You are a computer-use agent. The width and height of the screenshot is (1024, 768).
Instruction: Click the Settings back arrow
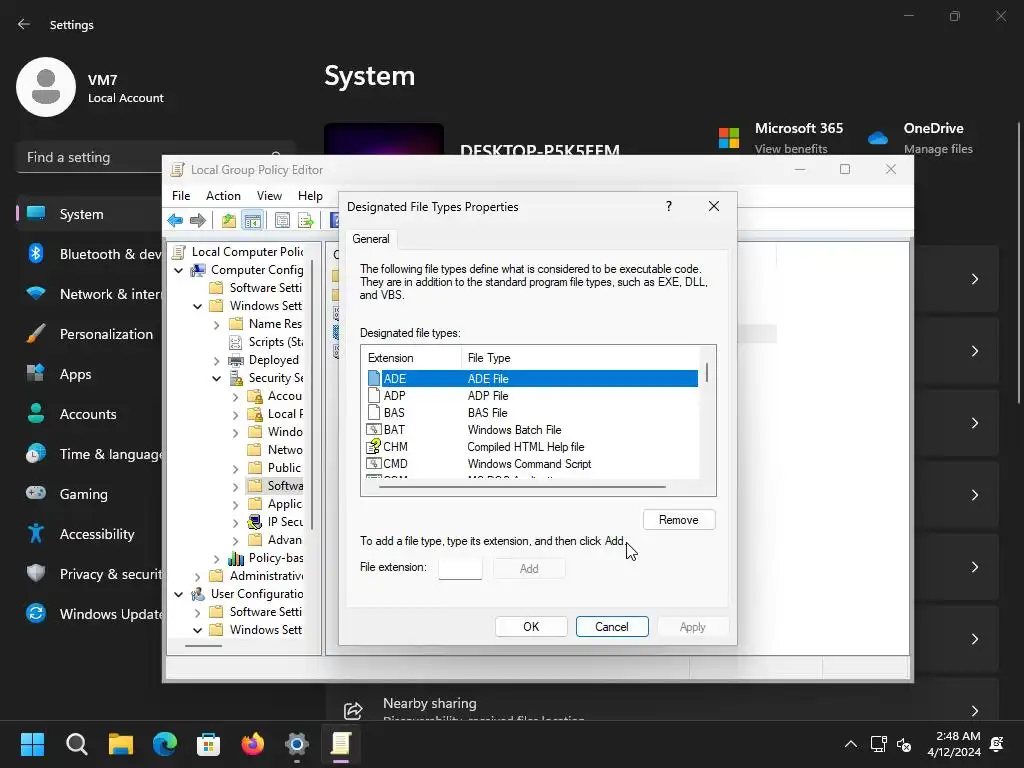point(24,24)
